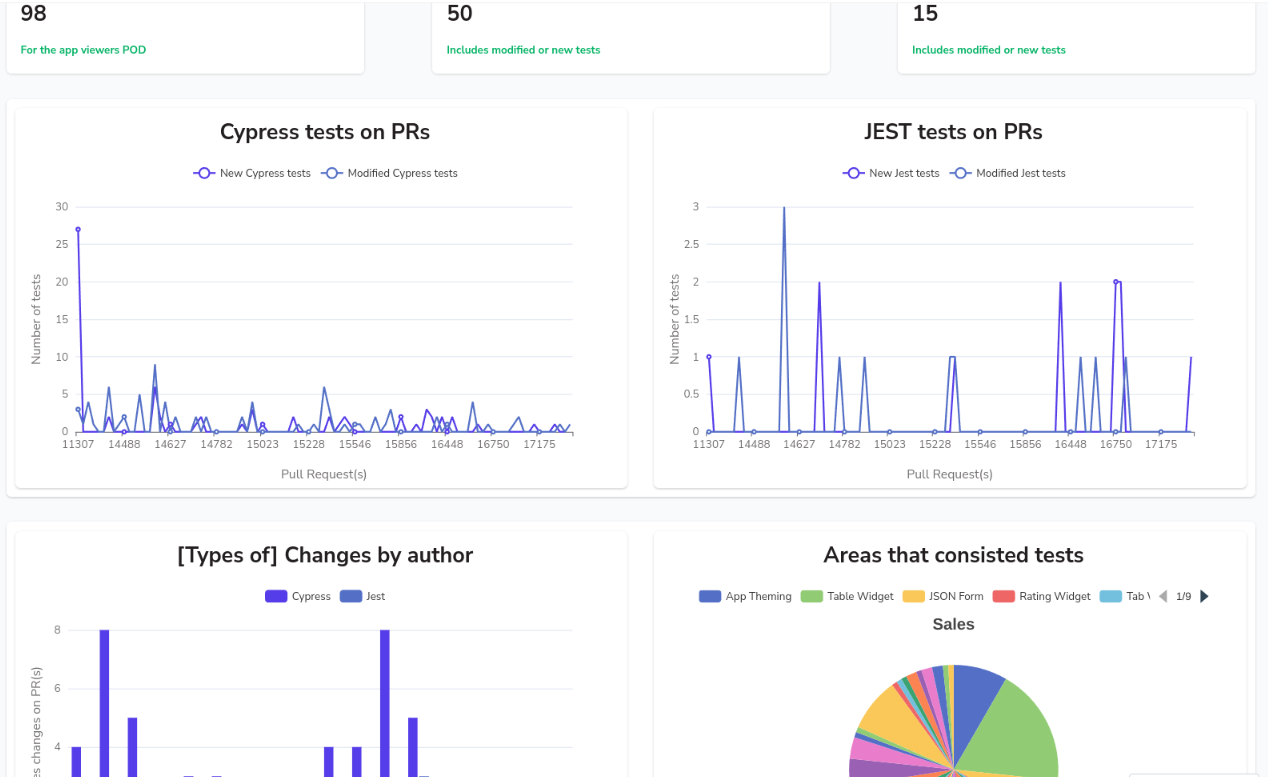Hide Modified Cypress tests line series

point(390,173)
